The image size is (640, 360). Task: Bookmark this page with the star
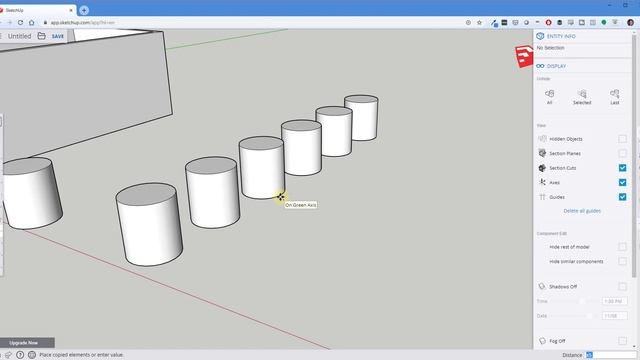(x=480, y=22)
